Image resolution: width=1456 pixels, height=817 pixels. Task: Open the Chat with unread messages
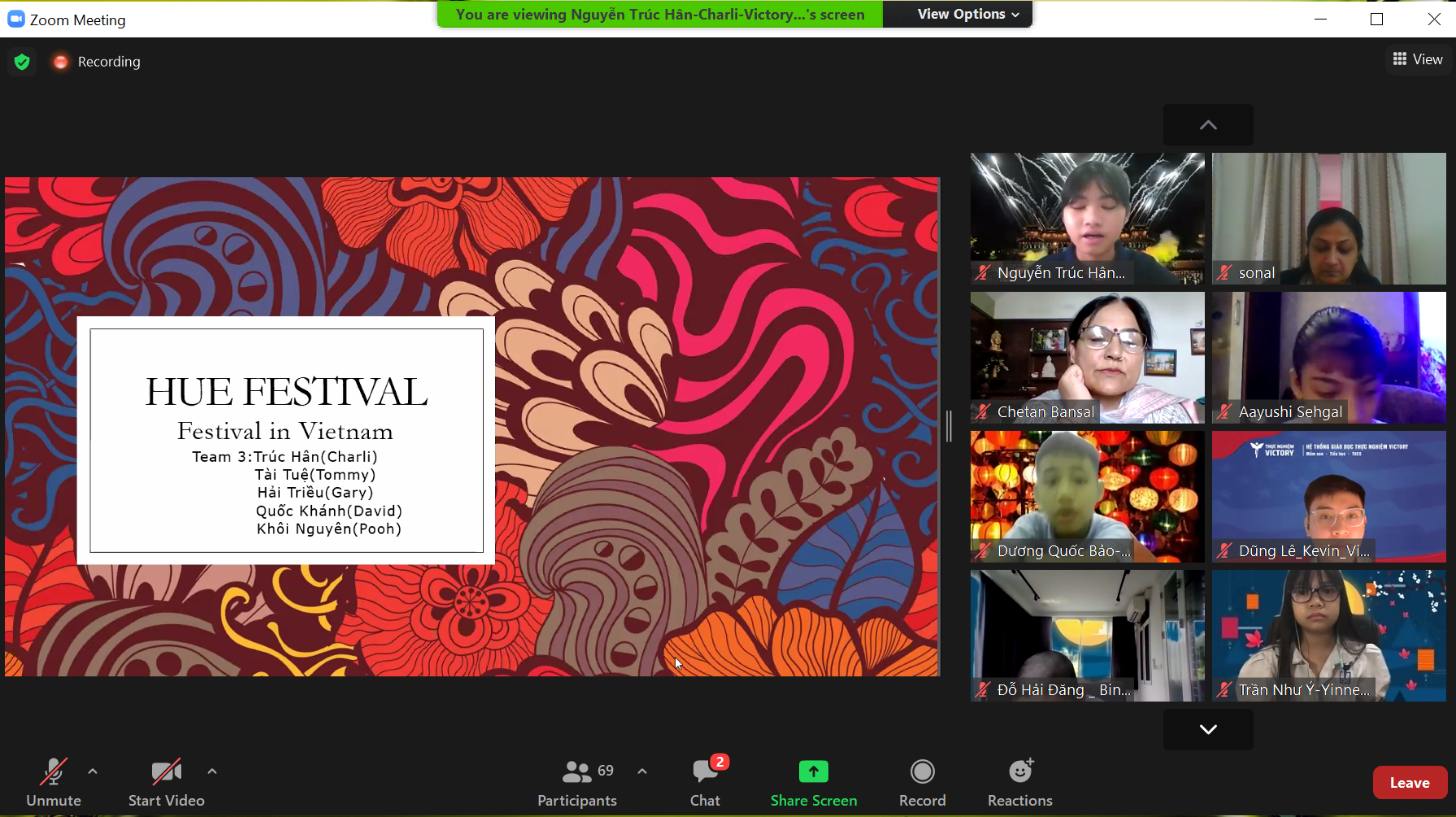pyautogui.click(x=705, y=771)
